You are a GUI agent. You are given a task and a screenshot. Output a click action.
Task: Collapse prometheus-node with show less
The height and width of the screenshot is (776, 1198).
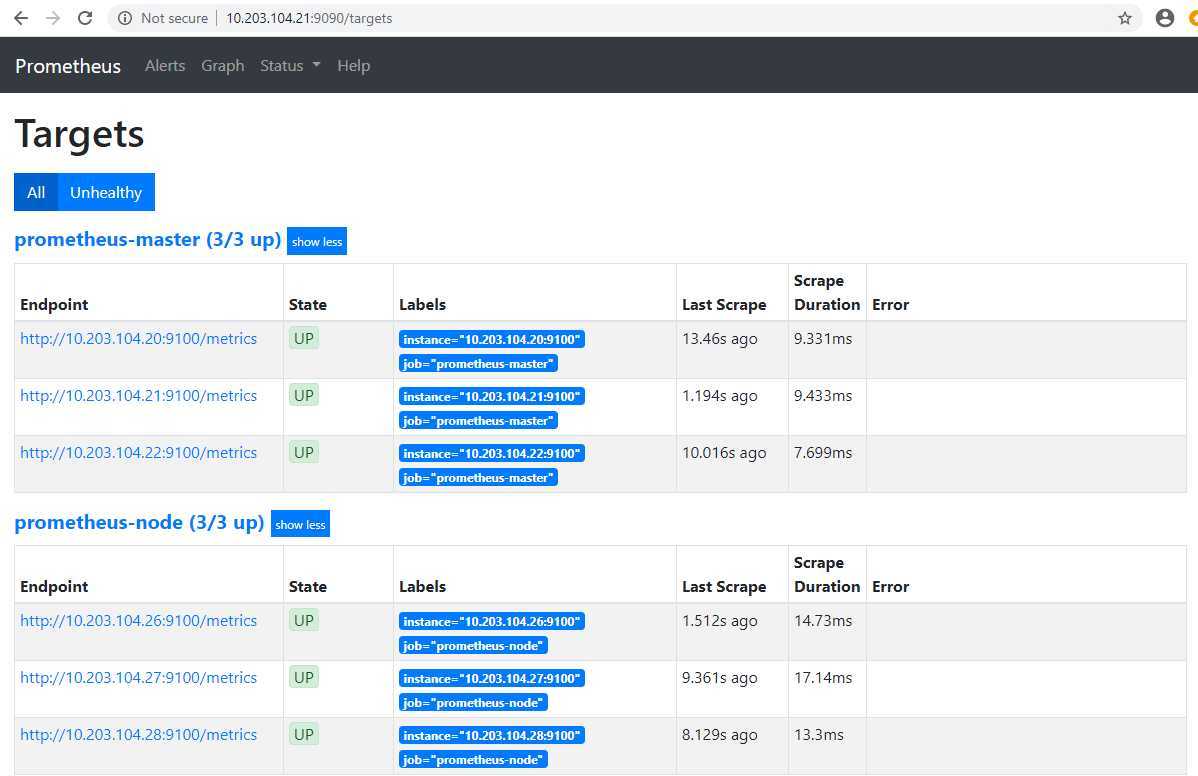300,524
